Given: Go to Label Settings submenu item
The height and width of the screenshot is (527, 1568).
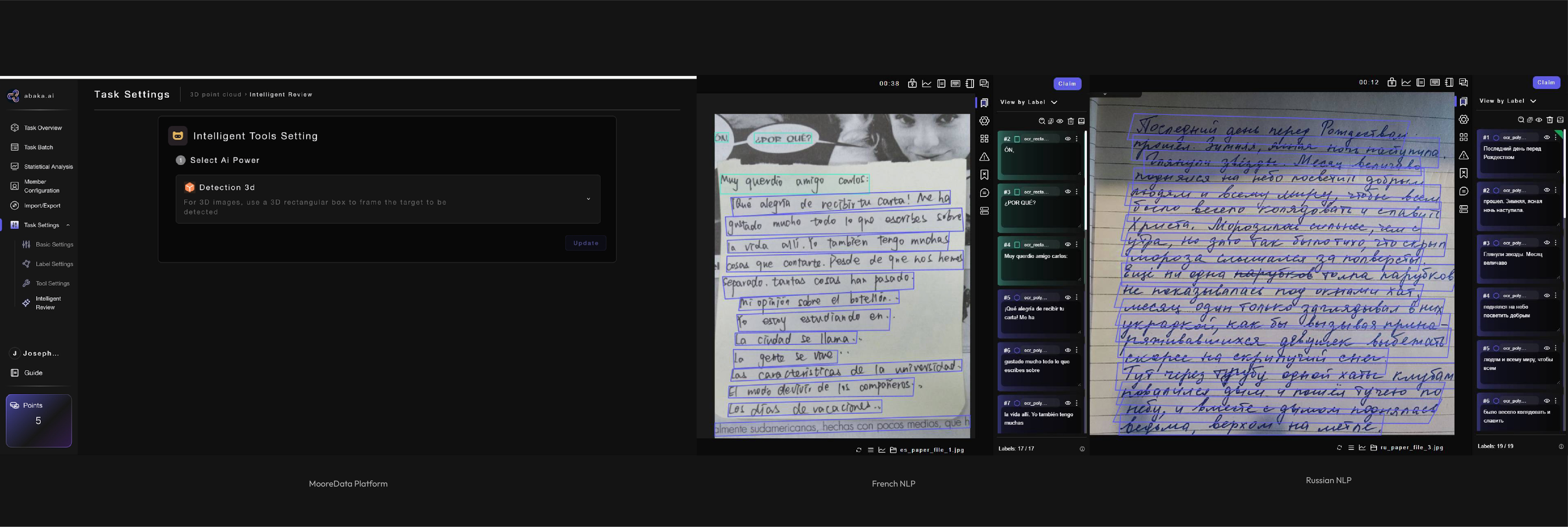Looking at the screenshot, I should 54,264.
